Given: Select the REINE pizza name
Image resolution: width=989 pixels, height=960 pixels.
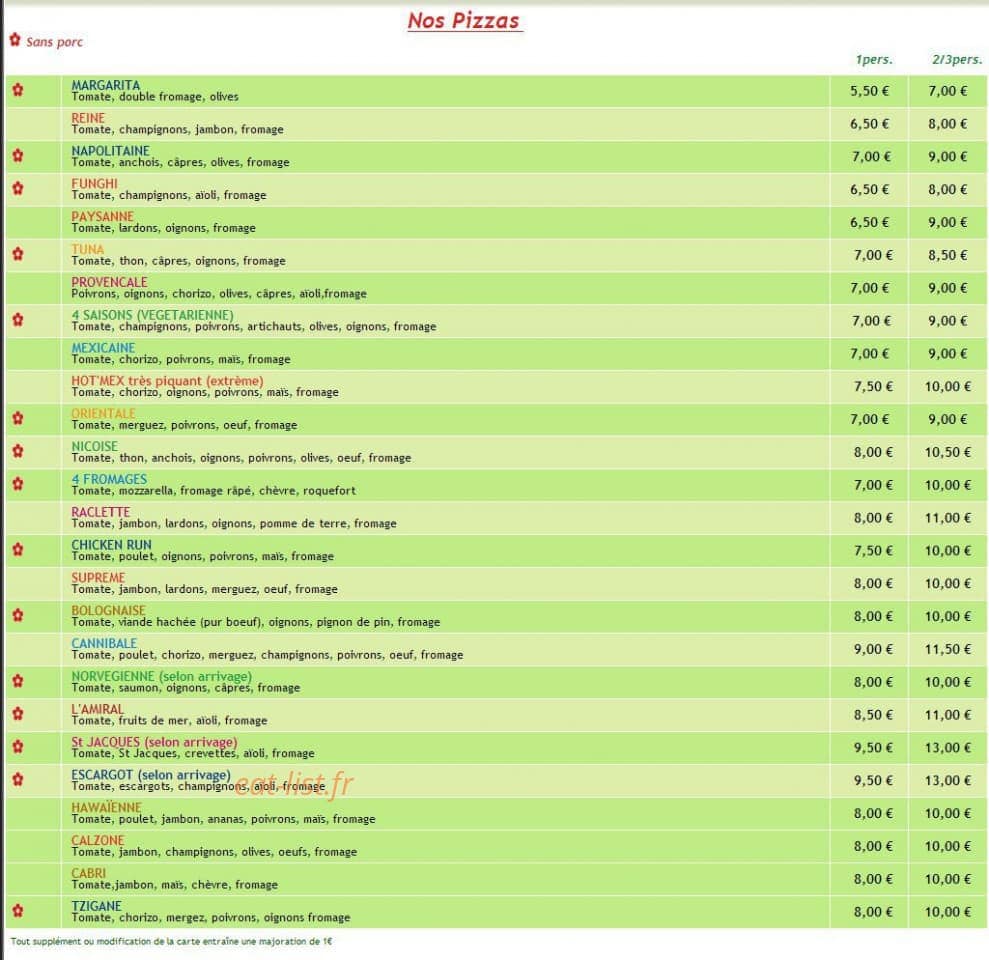Looking at the screenshot, I should [88, 117].
